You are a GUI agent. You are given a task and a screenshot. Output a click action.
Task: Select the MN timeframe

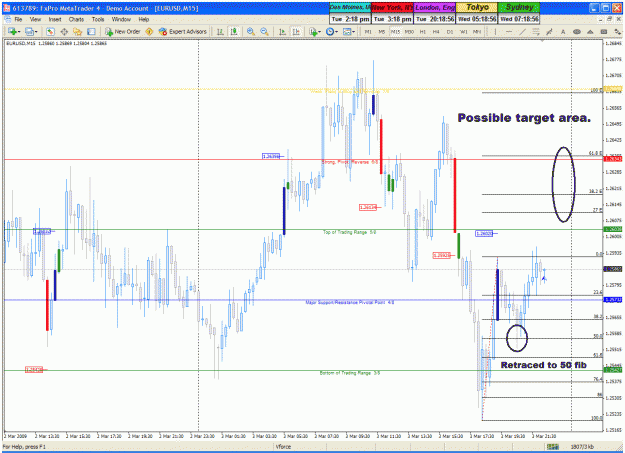(x=477, y=32)
